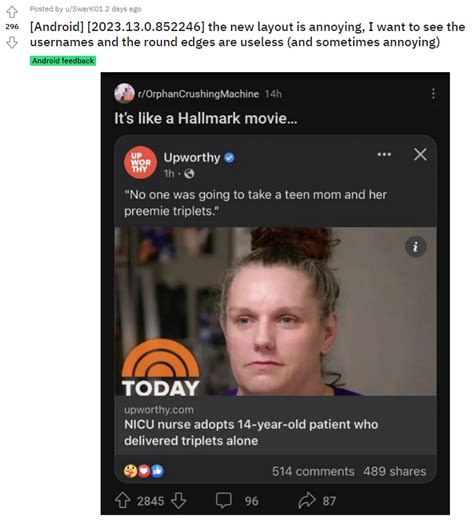Open the post title about new layout
The image size is (474, 522).
click(x=247, y=34)
